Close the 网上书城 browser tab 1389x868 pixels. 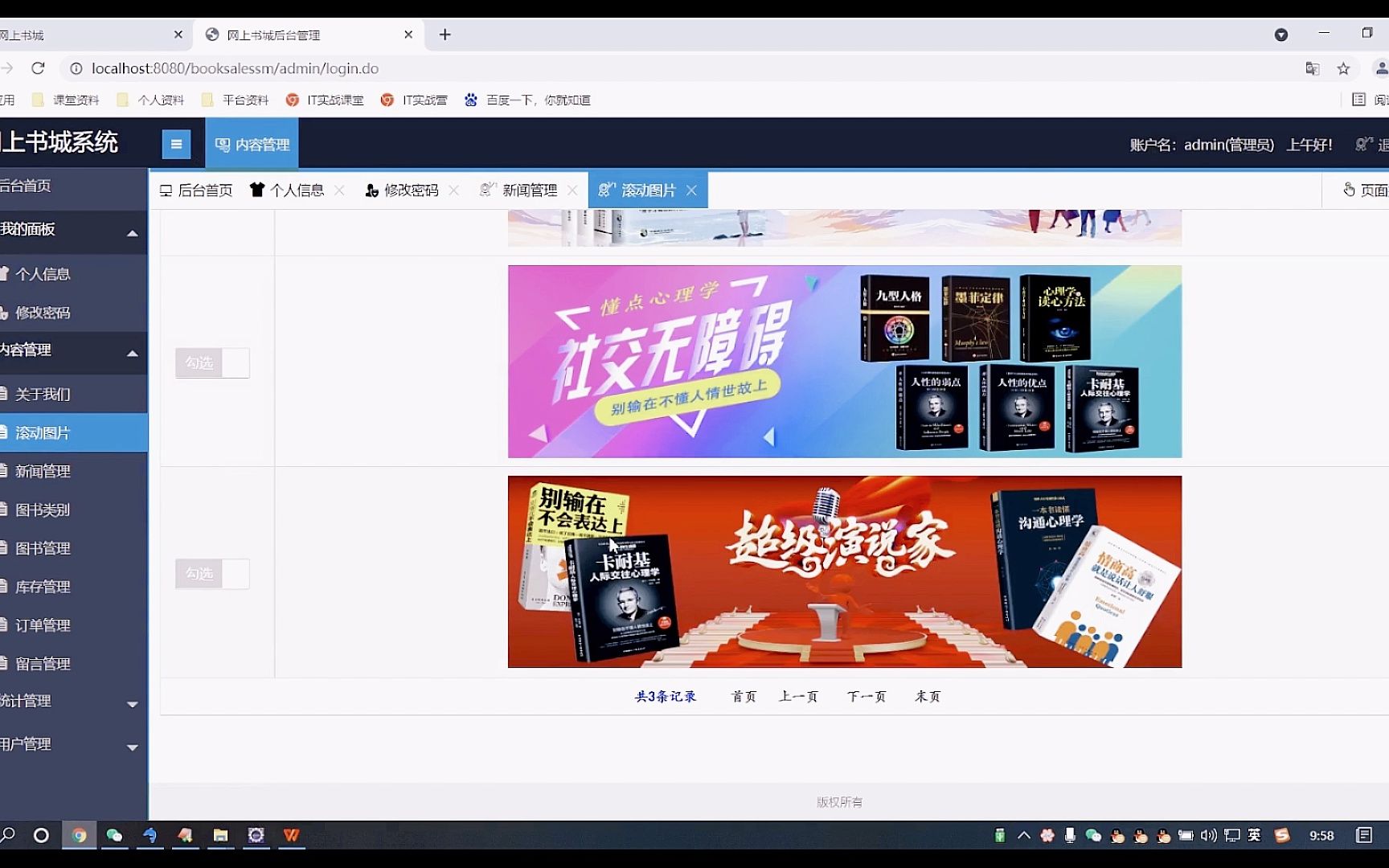[178, 35]
